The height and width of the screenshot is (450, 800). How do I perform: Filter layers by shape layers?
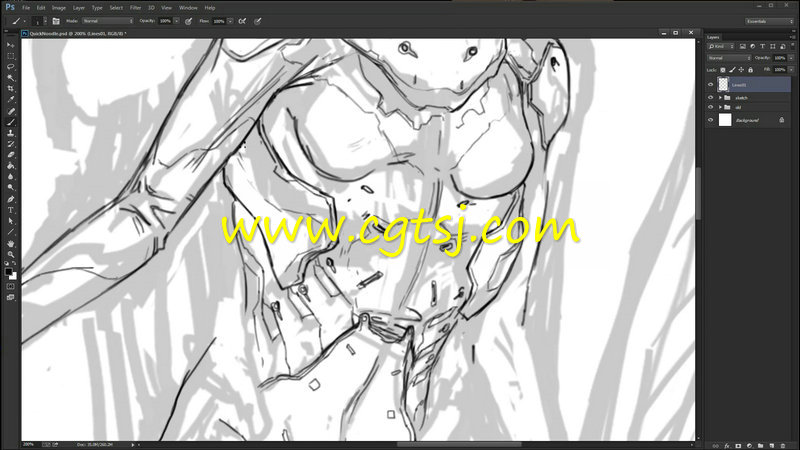[772, 46]
